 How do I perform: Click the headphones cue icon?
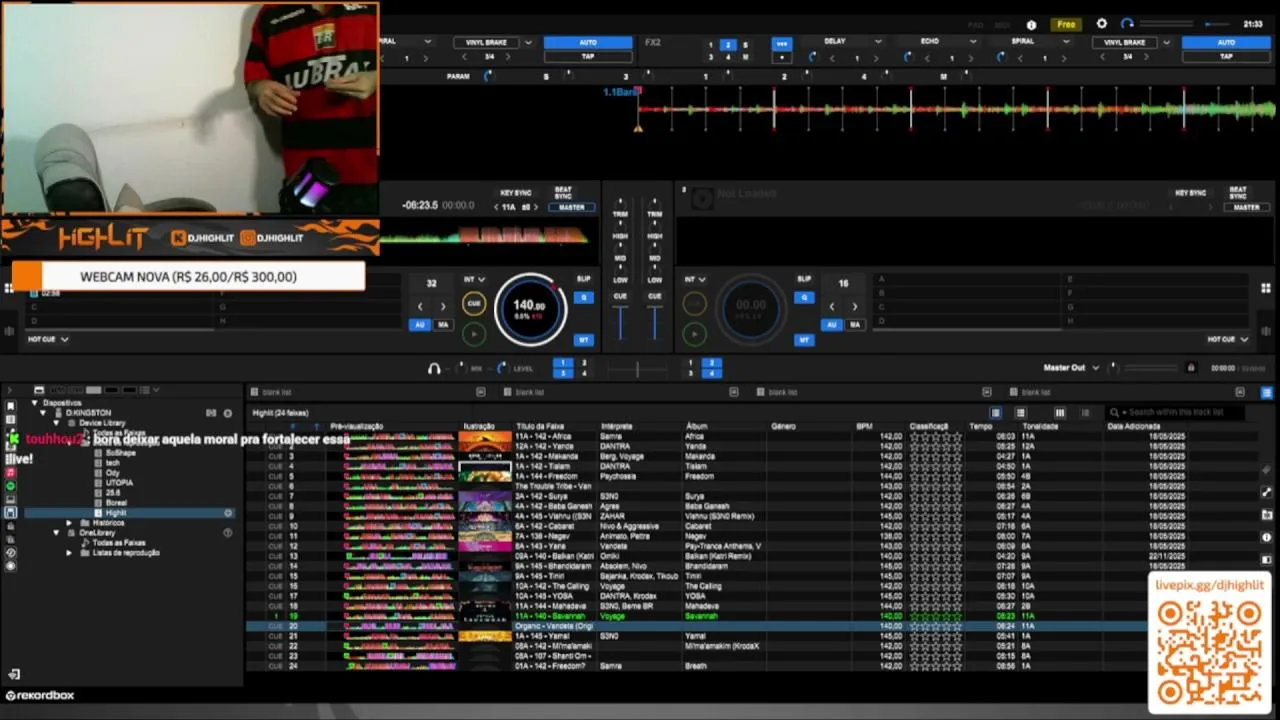434,368
